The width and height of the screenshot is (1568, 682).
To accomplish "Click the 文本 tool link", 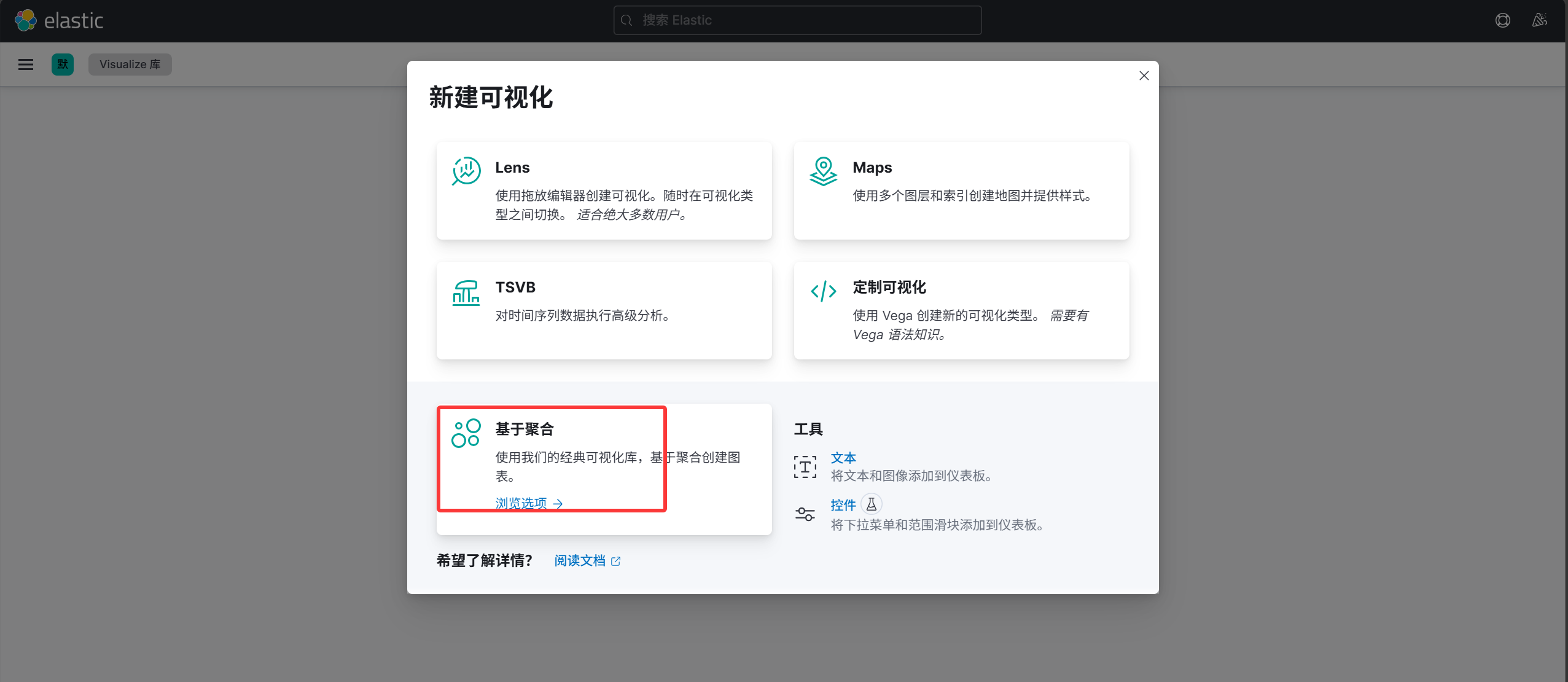I will coord(843,458).
